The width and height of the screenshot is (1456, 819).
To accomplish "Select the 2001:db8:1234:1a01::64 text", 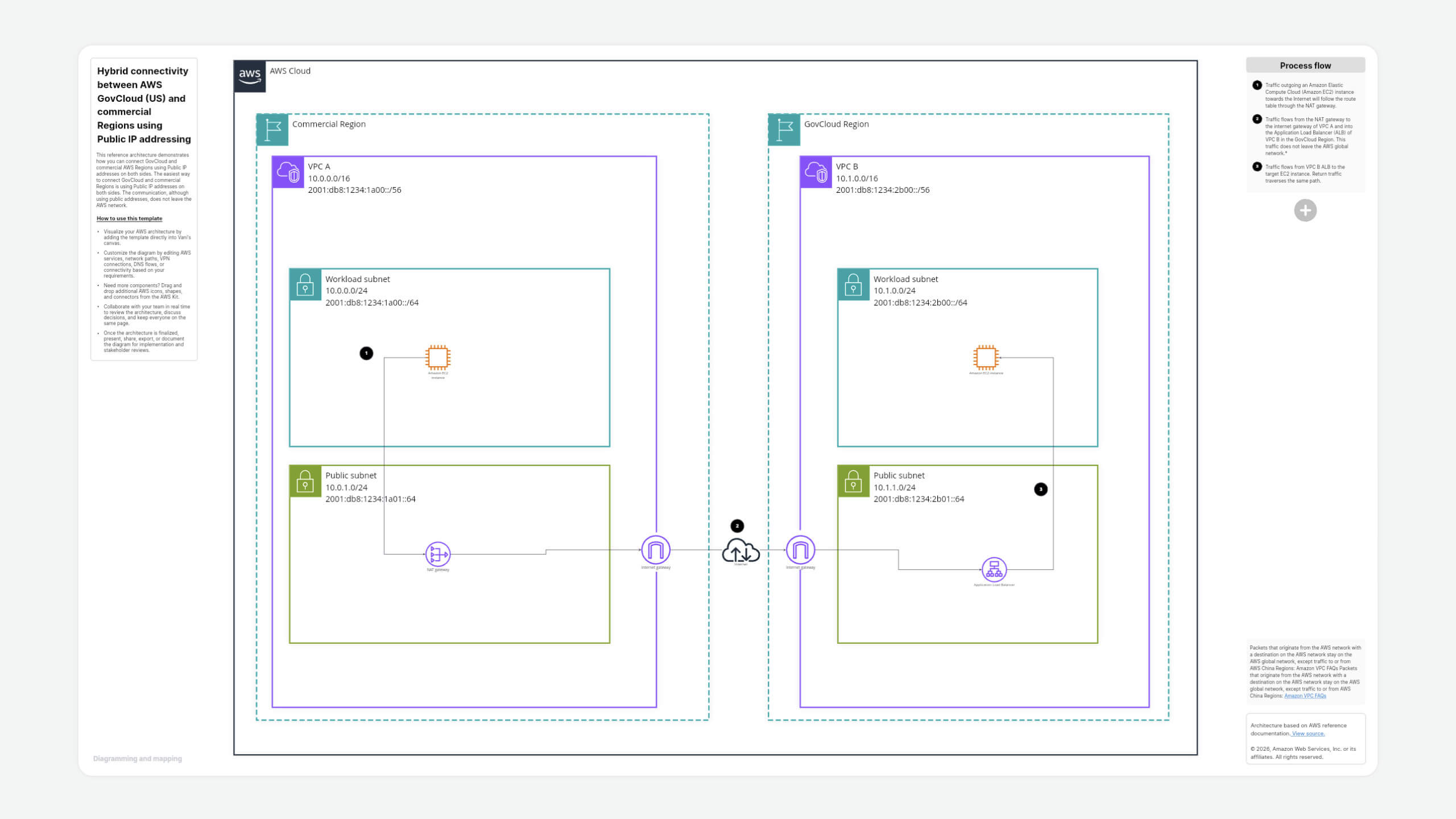I will point(370,499).
